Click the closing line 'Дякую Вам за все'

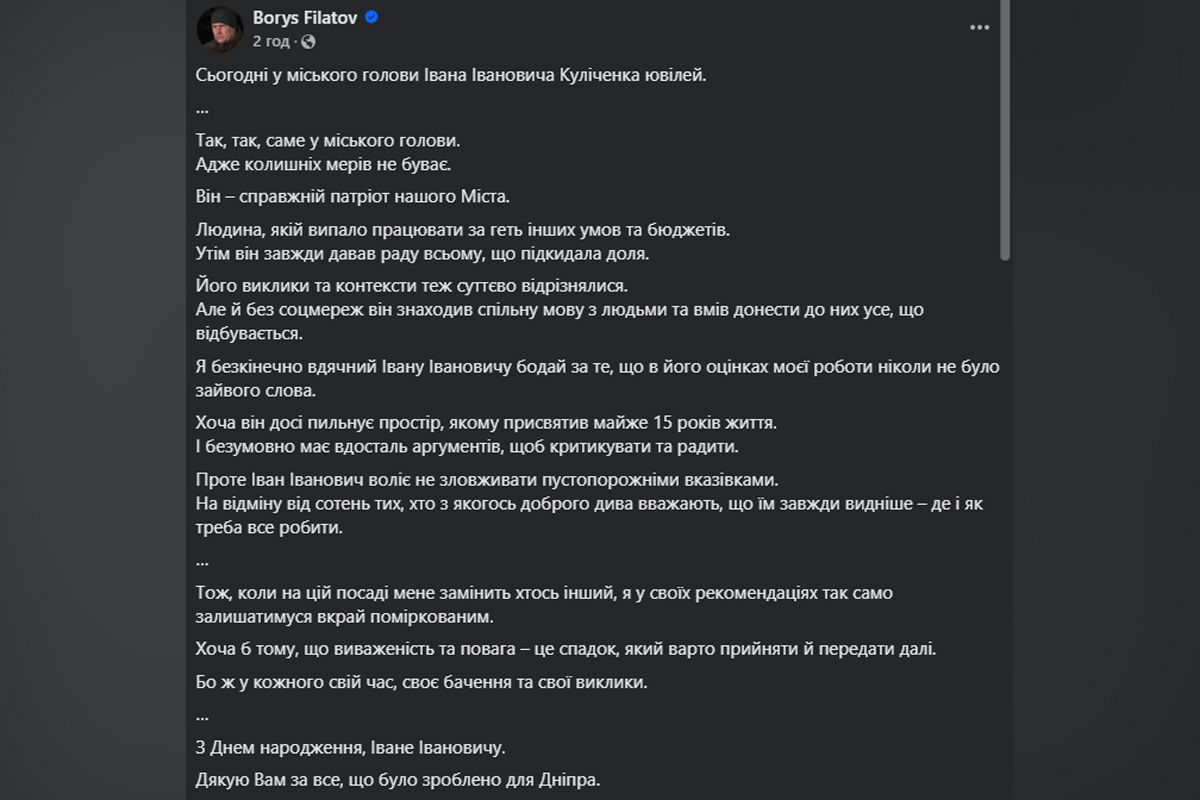(399, 780)
